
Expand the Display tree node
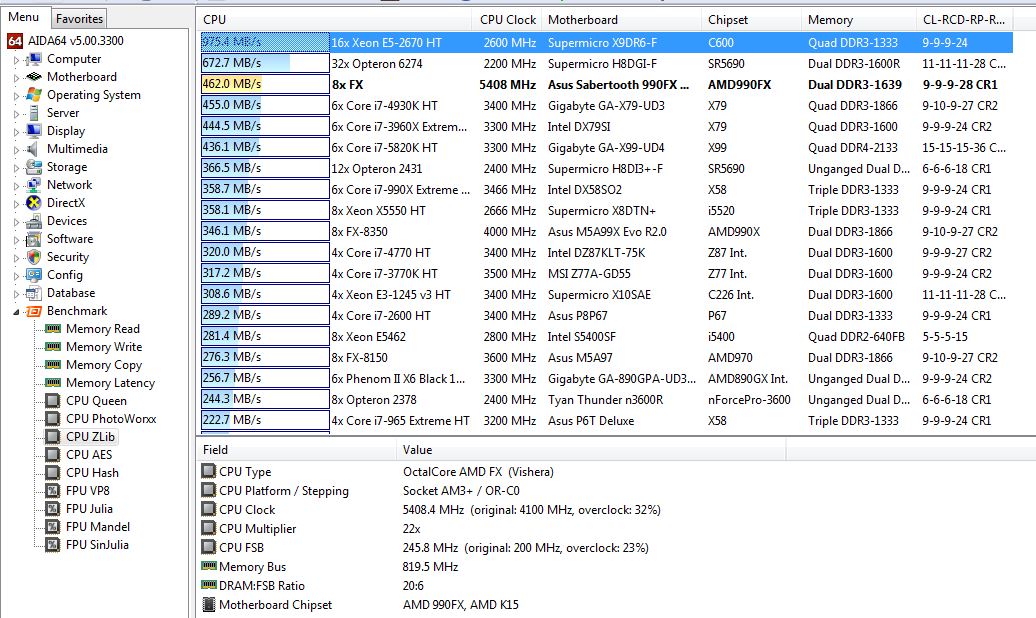pos(17,132)
